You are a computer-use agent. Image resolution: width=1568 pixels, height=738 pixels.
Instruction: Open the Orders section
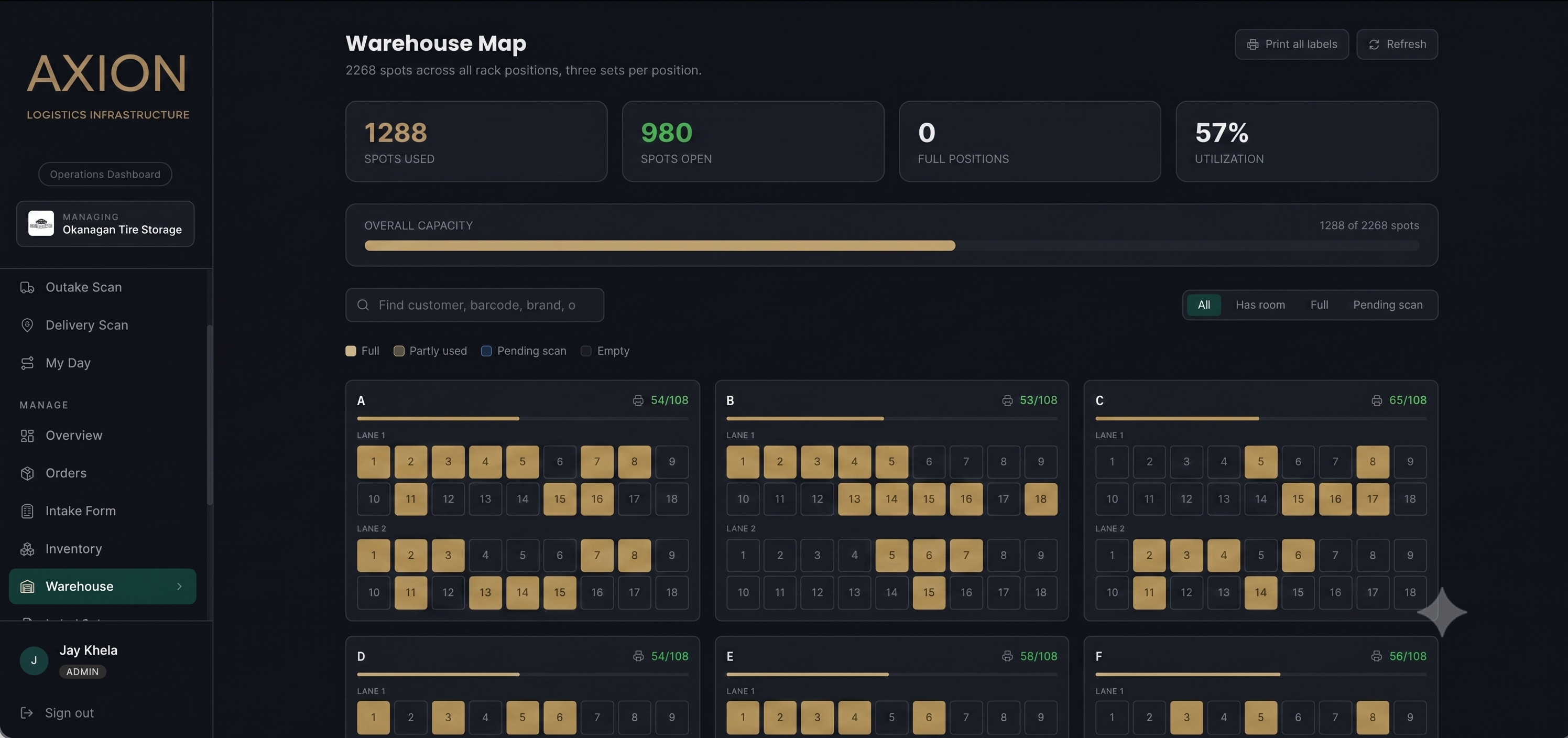pos(102,473)
